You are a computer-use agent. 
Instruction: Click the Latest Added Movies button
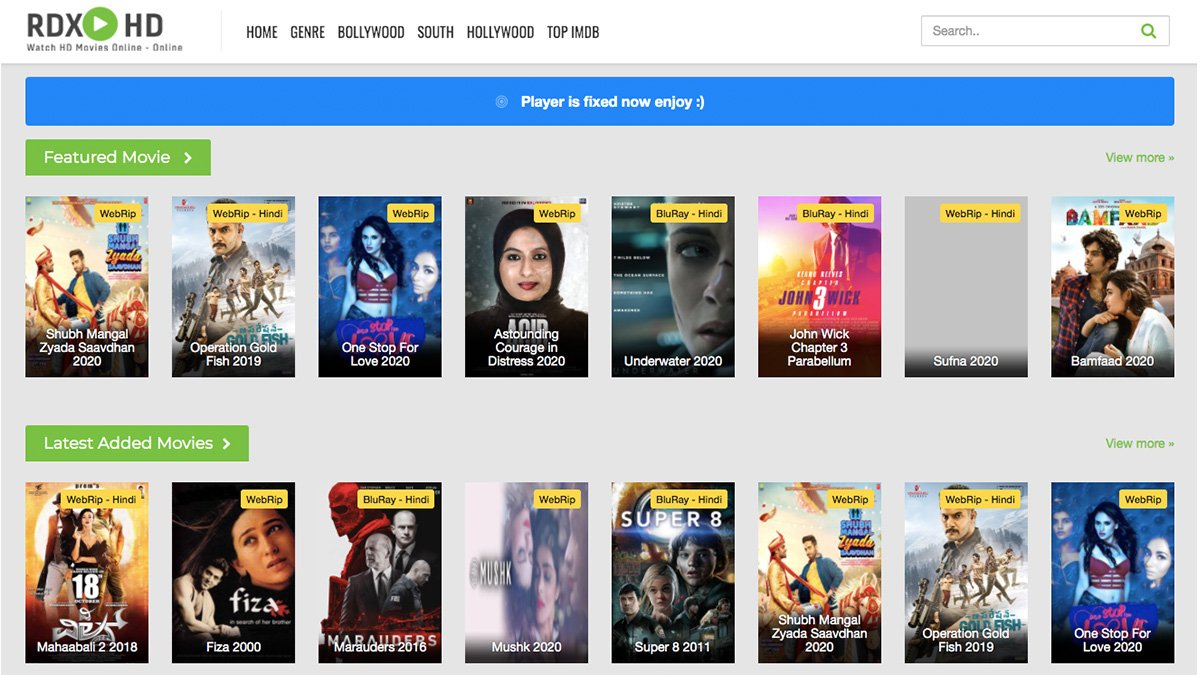(137, 443)
